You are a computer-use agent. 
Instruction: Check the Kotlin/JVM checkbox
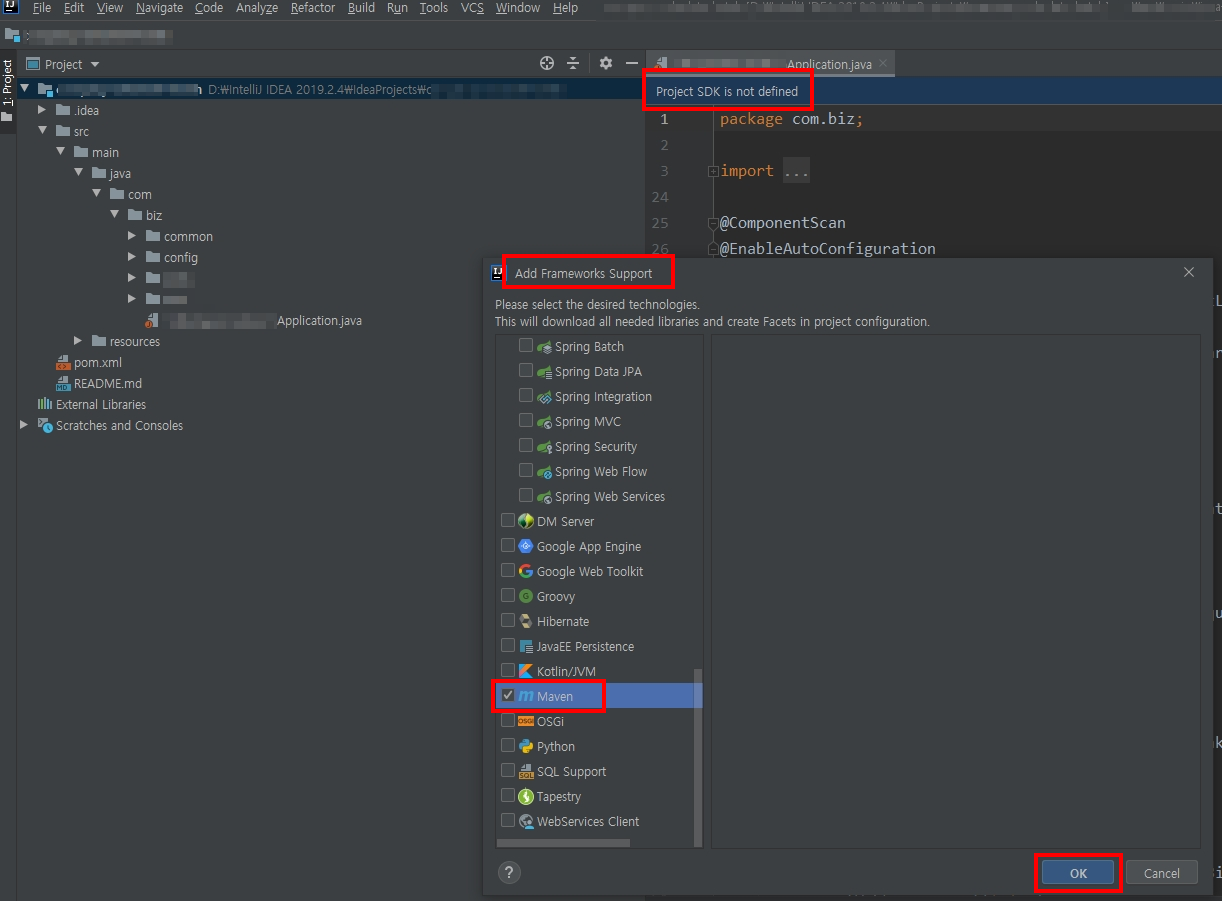tap(508, 670)
